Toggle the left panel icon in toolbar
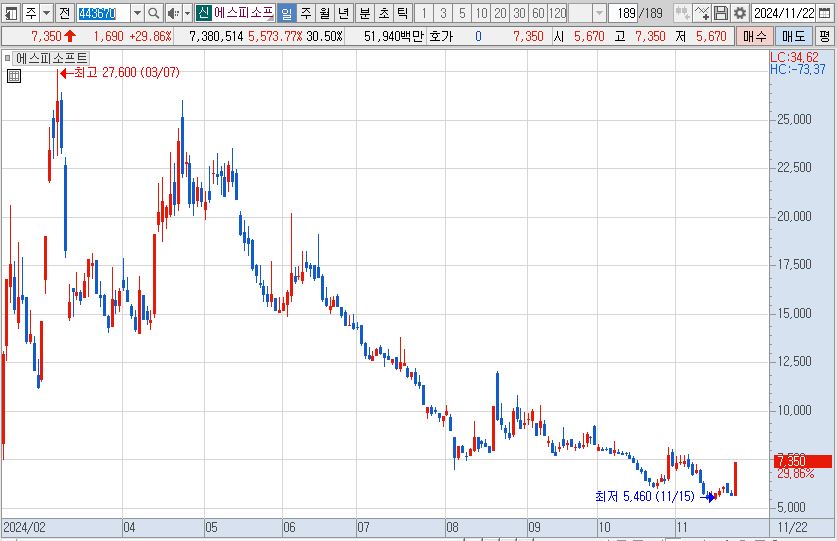The width and height of the screenshot is (837, 541). [11, 13]
